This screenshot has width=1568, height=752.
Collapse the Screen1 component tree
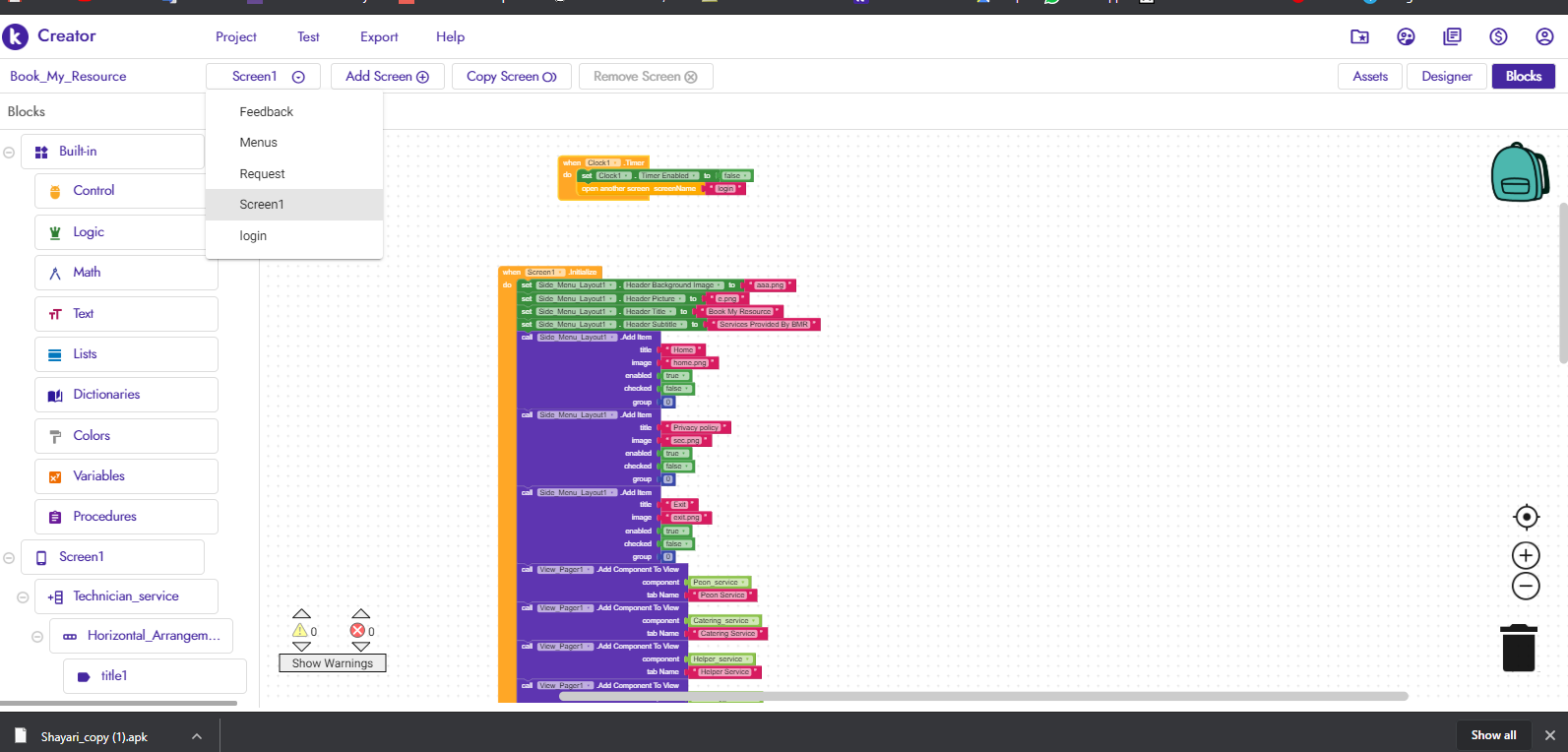[x=9, y=558]
